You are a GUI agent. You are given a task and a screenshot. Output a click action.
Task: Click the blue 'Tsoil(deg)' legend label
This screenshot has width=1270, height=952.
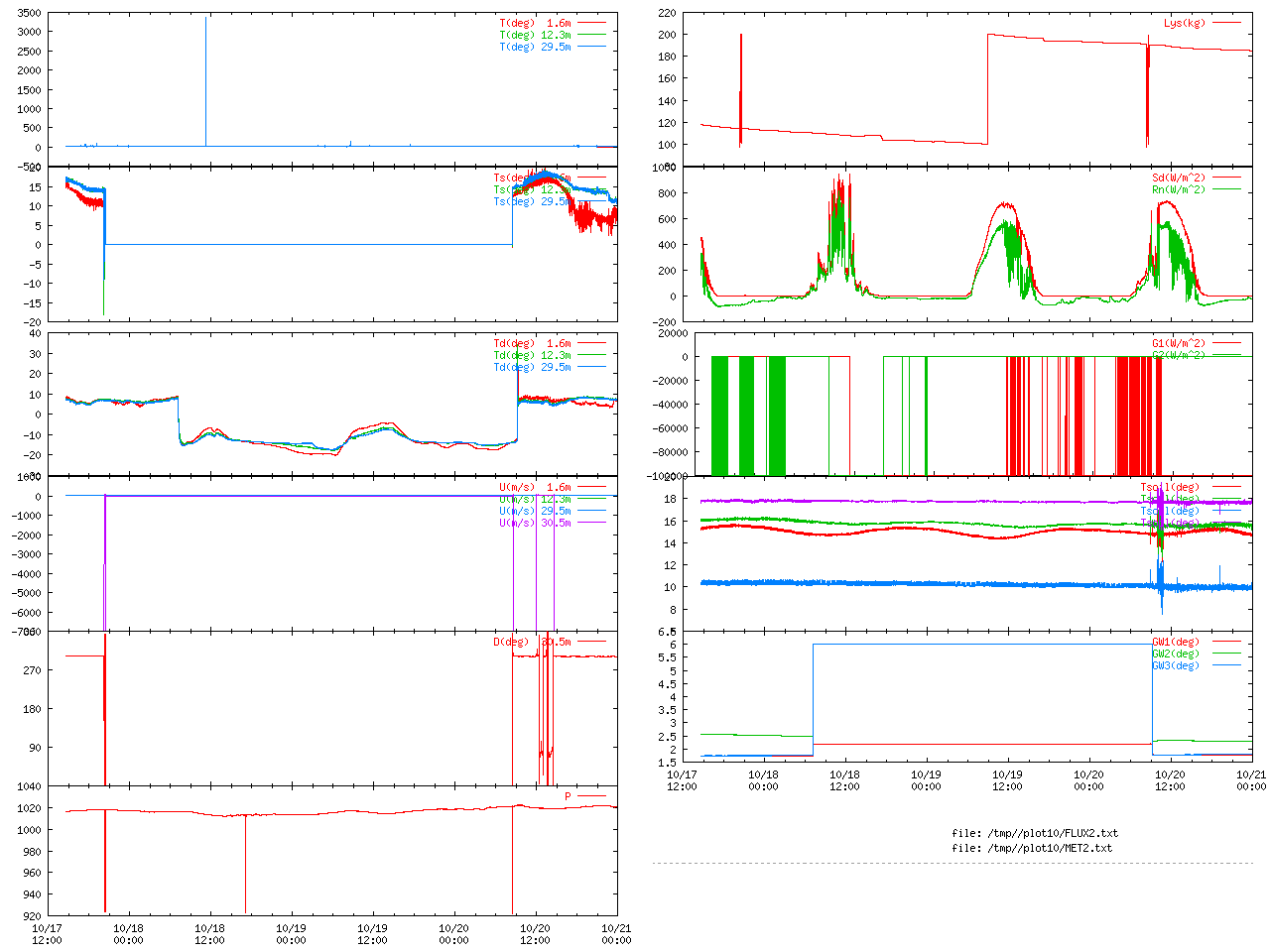[1170, 511]
